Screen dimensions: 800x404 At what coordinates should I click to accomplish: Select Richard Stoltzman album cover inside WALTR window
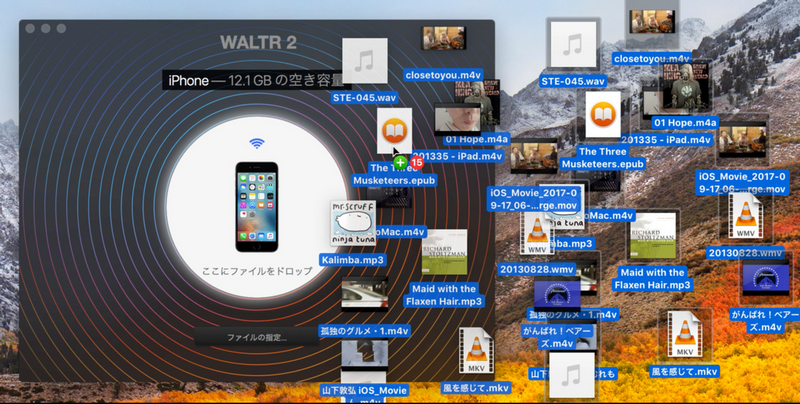click(x=444, y=252)
